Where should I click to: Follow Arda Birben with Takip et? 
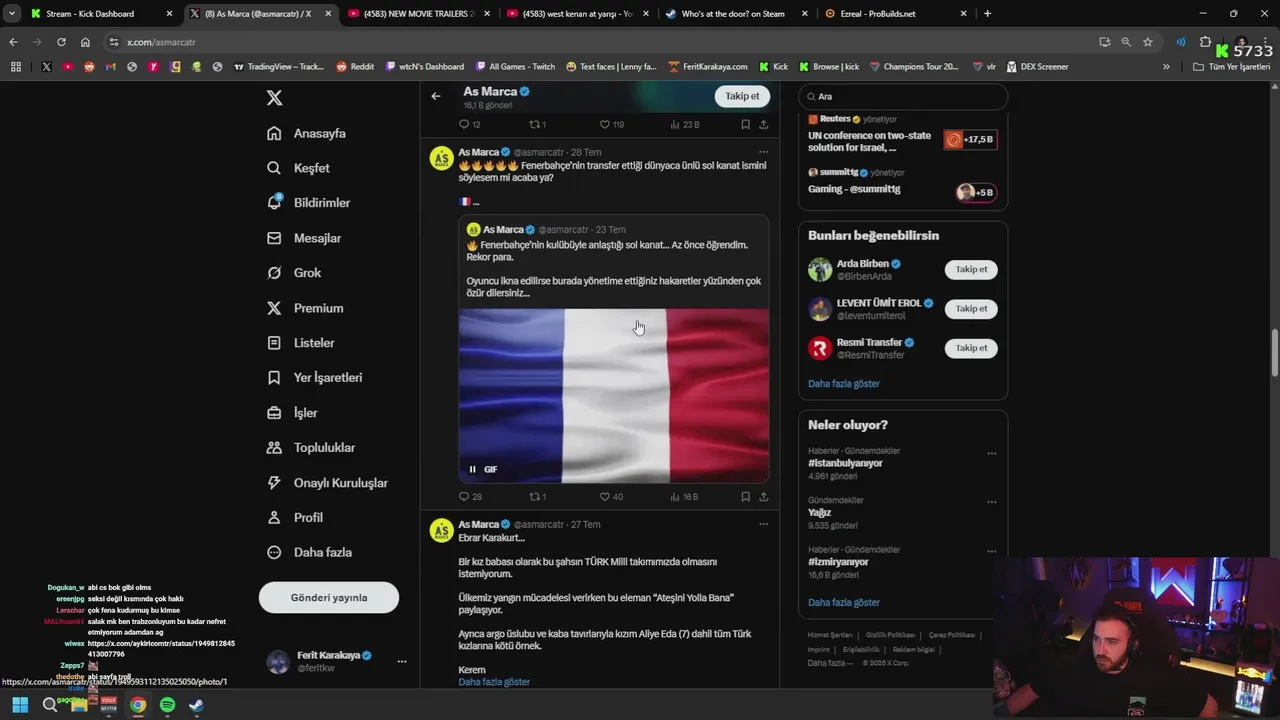coord(971,269)
